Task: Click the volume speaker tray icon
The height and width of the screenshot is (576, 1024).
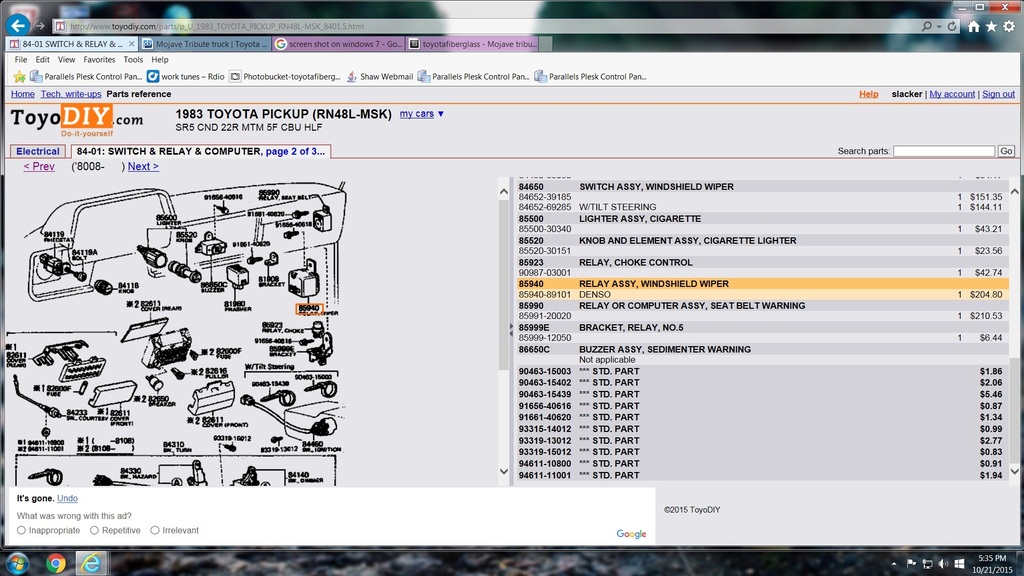Action: click(943, 564)
